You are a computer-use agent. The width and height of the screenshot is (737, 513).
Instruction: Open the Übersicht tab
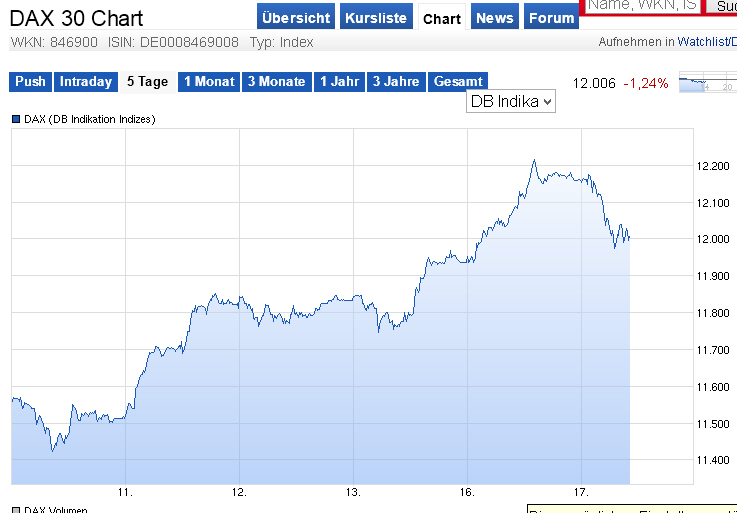tap(296, 17)
